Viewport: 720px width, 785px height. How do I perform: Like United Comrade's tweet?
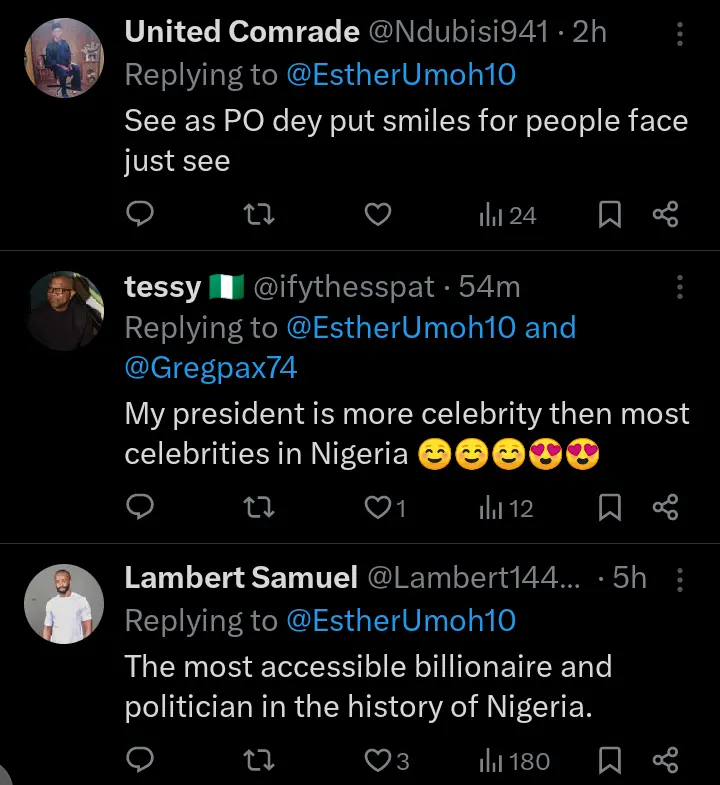(377, 214)
